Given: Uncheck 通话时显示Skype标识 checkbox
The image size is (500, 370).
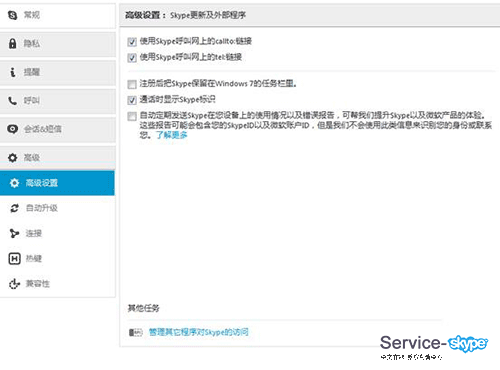Looking at the screenshot, I should coord(132,100).
